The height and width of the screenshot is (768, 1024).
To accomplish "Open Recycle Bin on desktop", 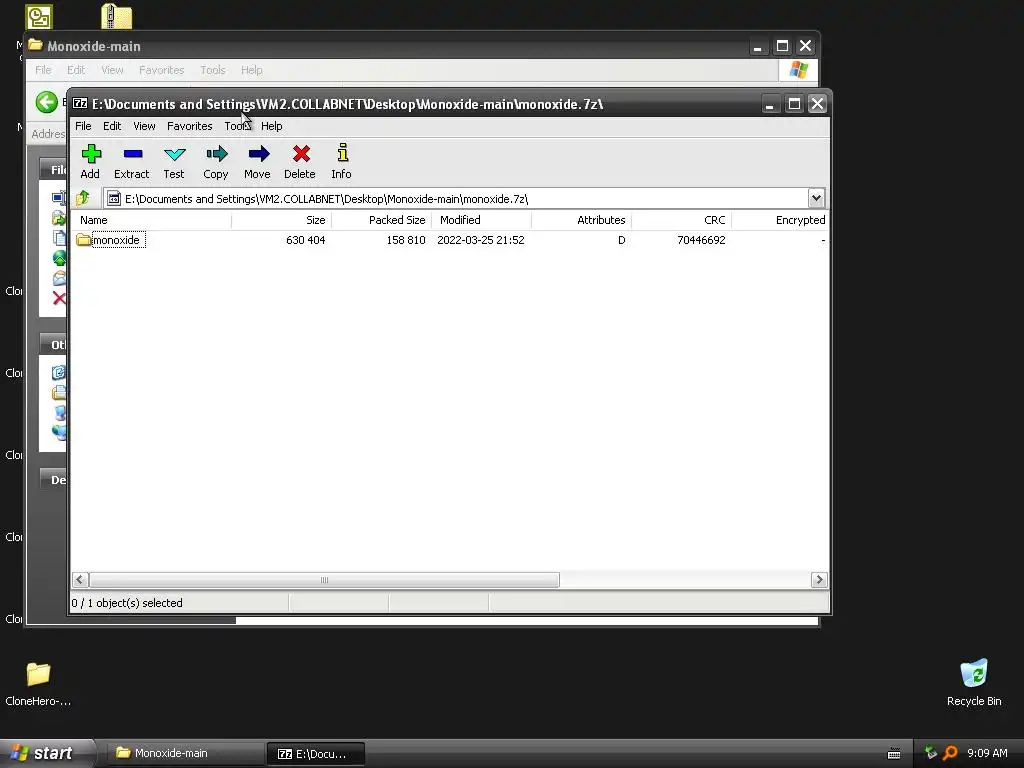I will pyautogui.click(x=974, y=682).
